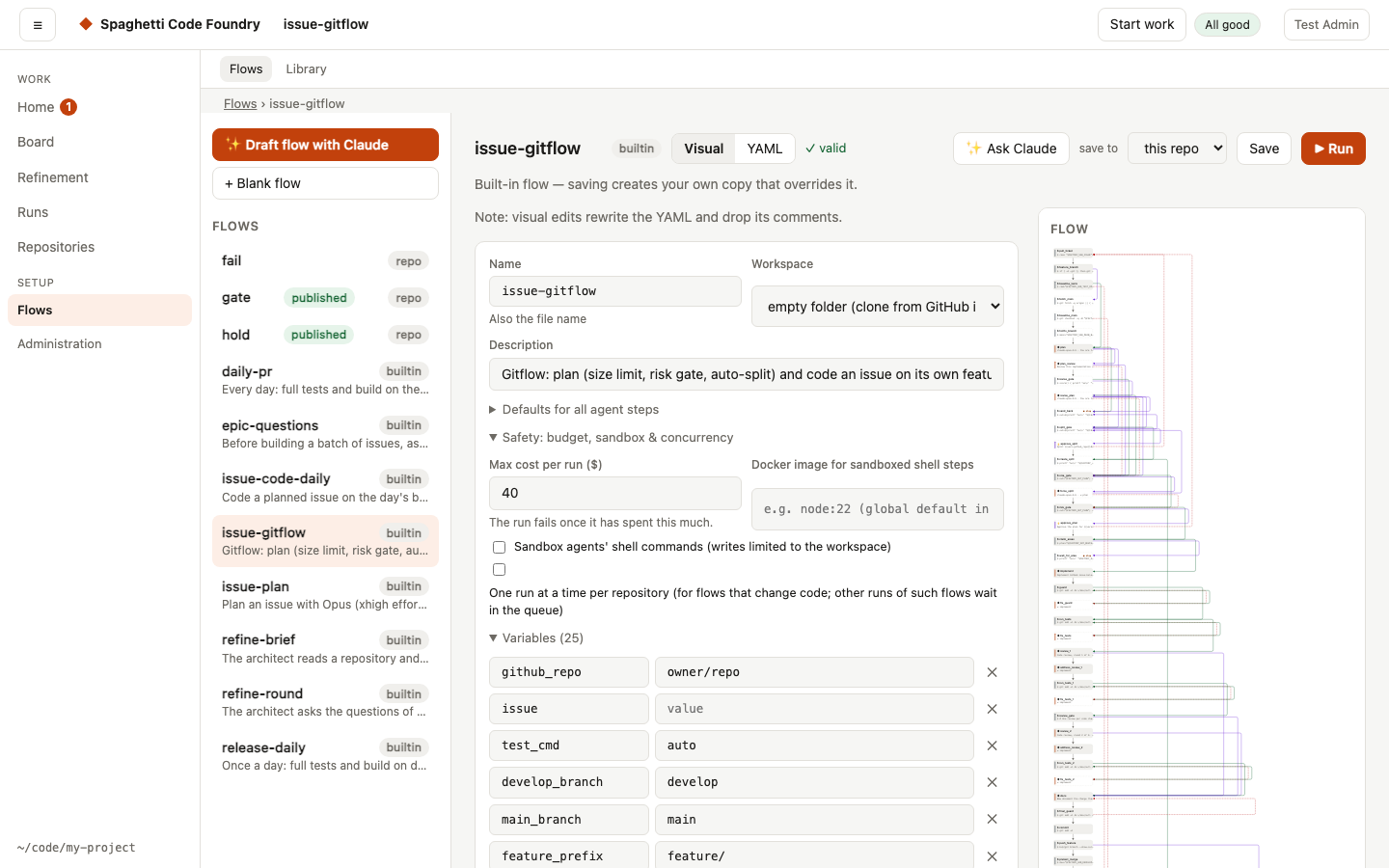
Task: Edit the Description field
Action: pyautogui.click(x=747, y=374)
